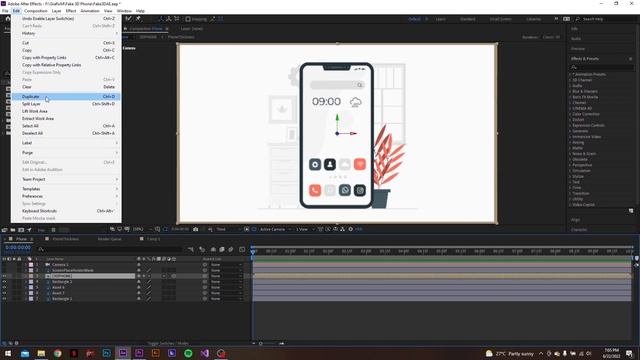640x360 pixels.
Task: Click the Windows Start button
Action: pyautogui.click(x=8, y=353)
